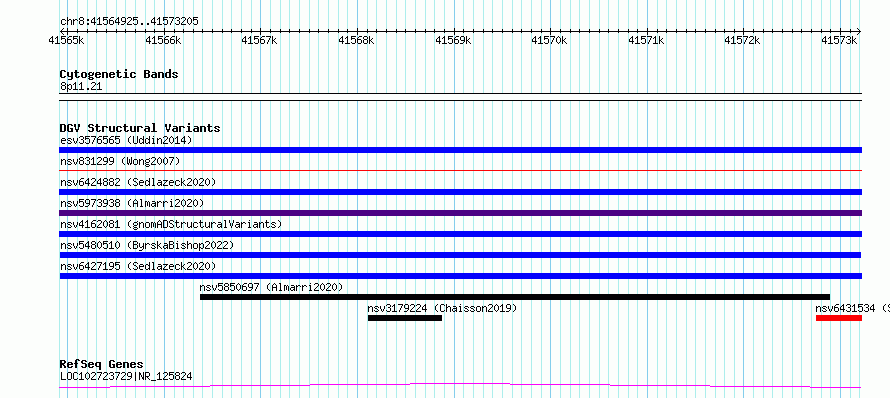Open the nsv831299 (Wong2007) variant label
The width and height of the screenshot is (890, 398).
120,161
